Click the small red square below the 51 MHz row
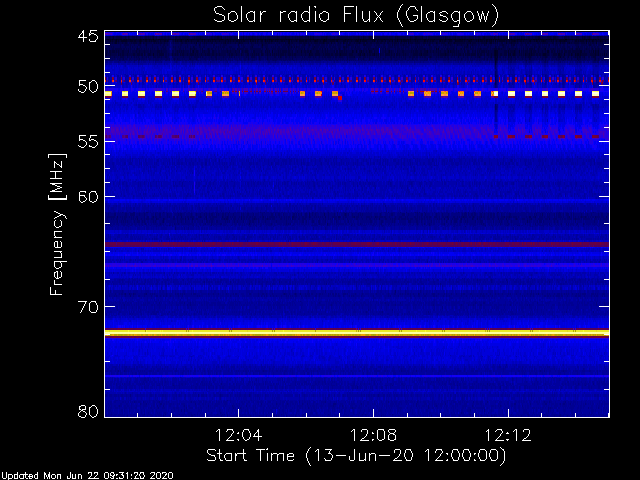The image size is (640, 480). [x=340, y=98]
